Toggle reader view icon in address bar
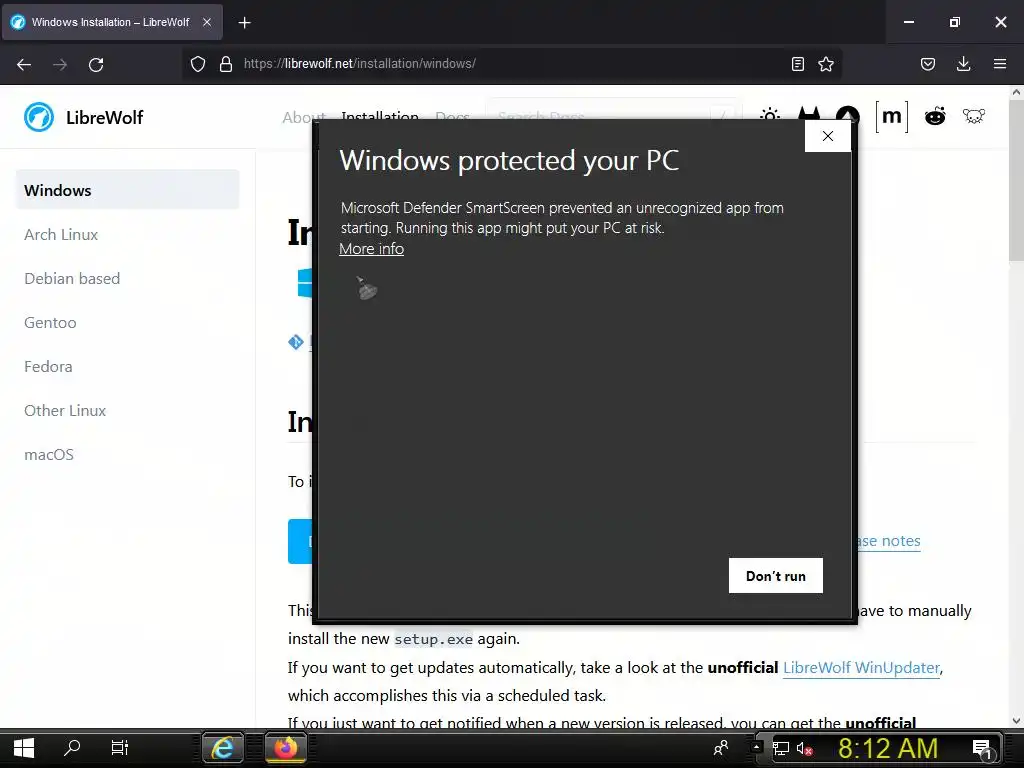The width and height of the screenshot is (1024, 768). tap(797, 64)
